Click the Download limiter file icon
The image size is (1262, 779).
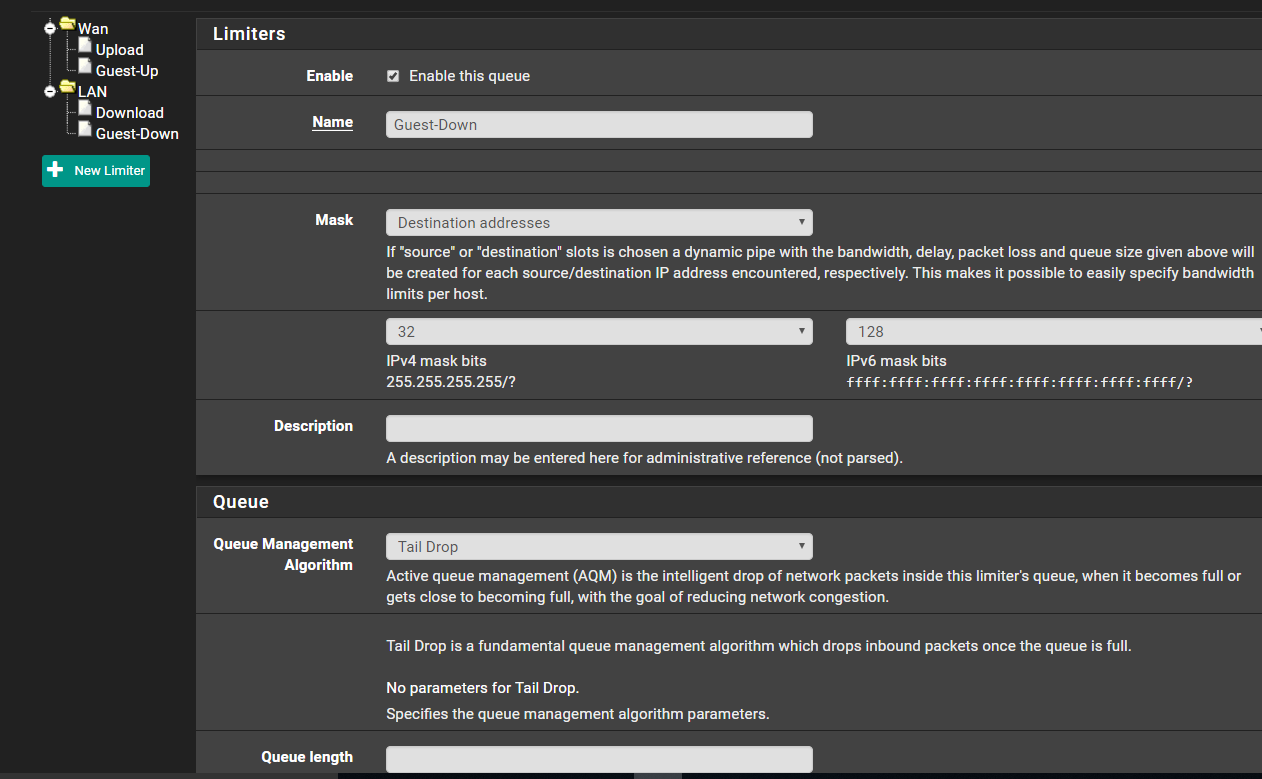(85, 109)
